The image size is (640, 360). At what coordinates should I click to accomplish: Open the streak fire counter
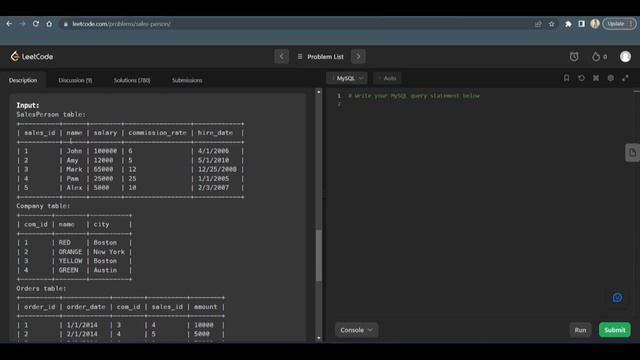pyautogui.click(x=599, y=57)
